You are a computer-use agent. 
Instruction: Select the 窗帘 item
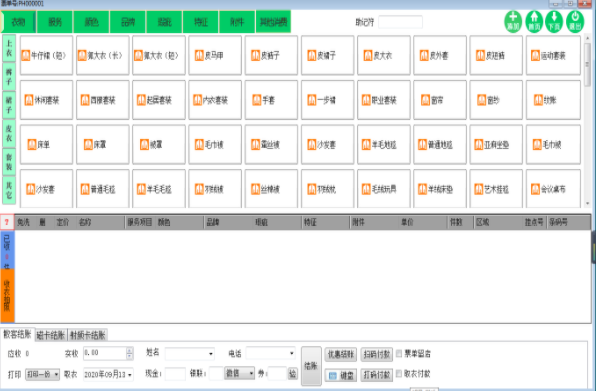tap(440, 100)
